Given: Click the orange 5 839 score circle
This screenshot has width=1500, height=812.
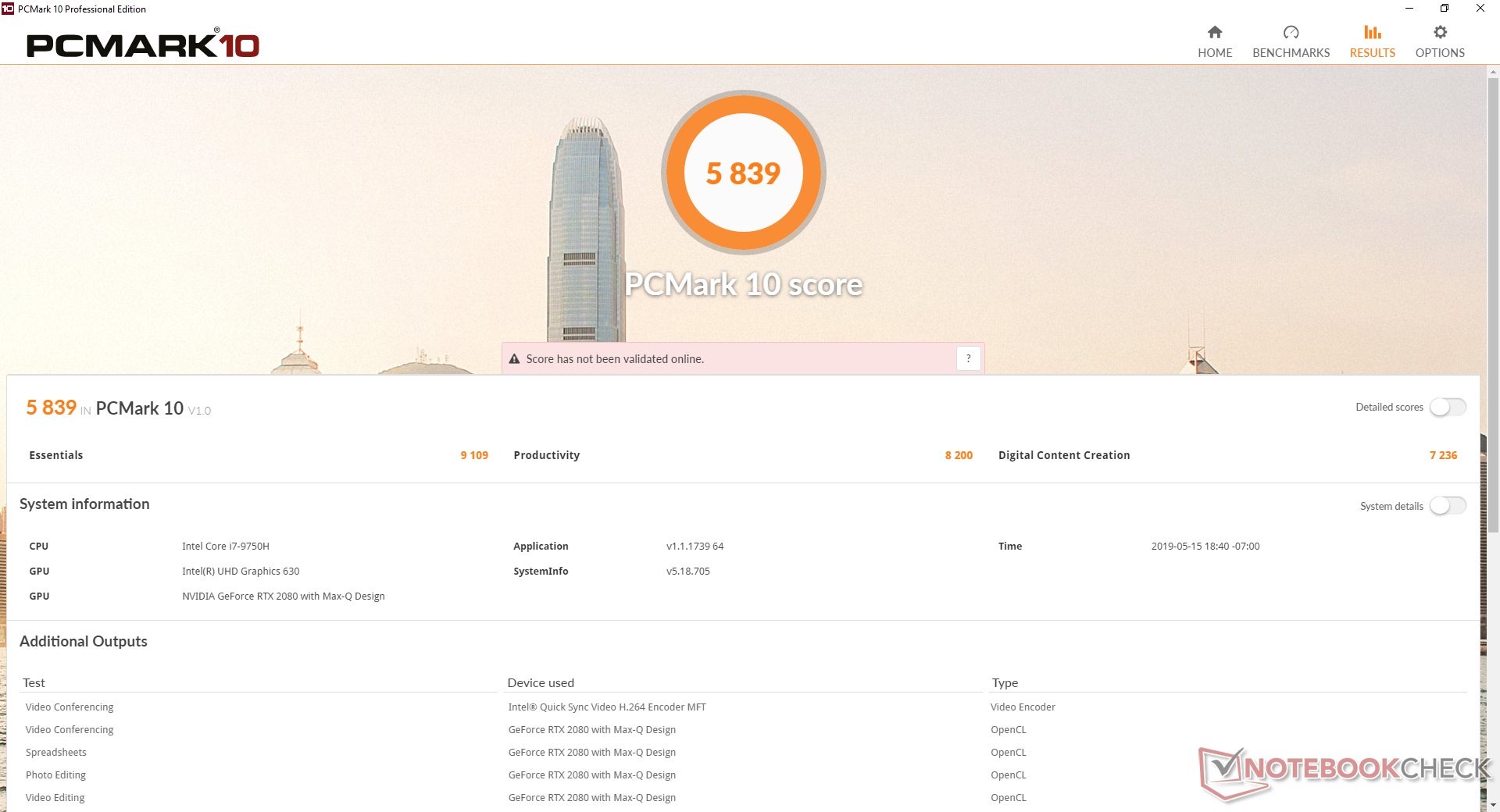Looking at the screenshot, I should pyautogui.click(x=743, y=173).
